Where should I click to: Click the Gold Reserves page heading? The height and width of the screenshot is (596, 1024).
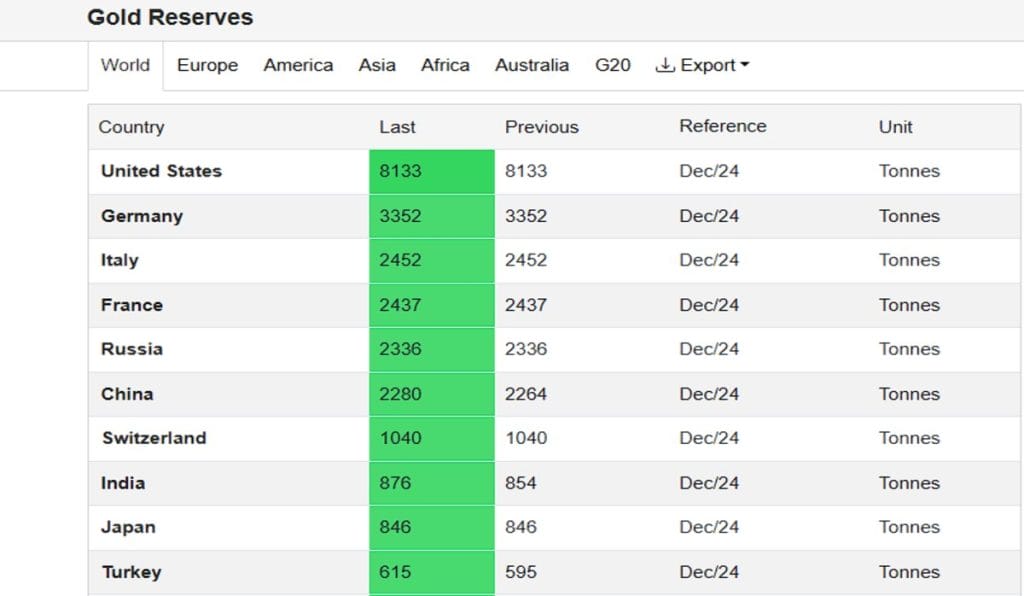(170, 17)
